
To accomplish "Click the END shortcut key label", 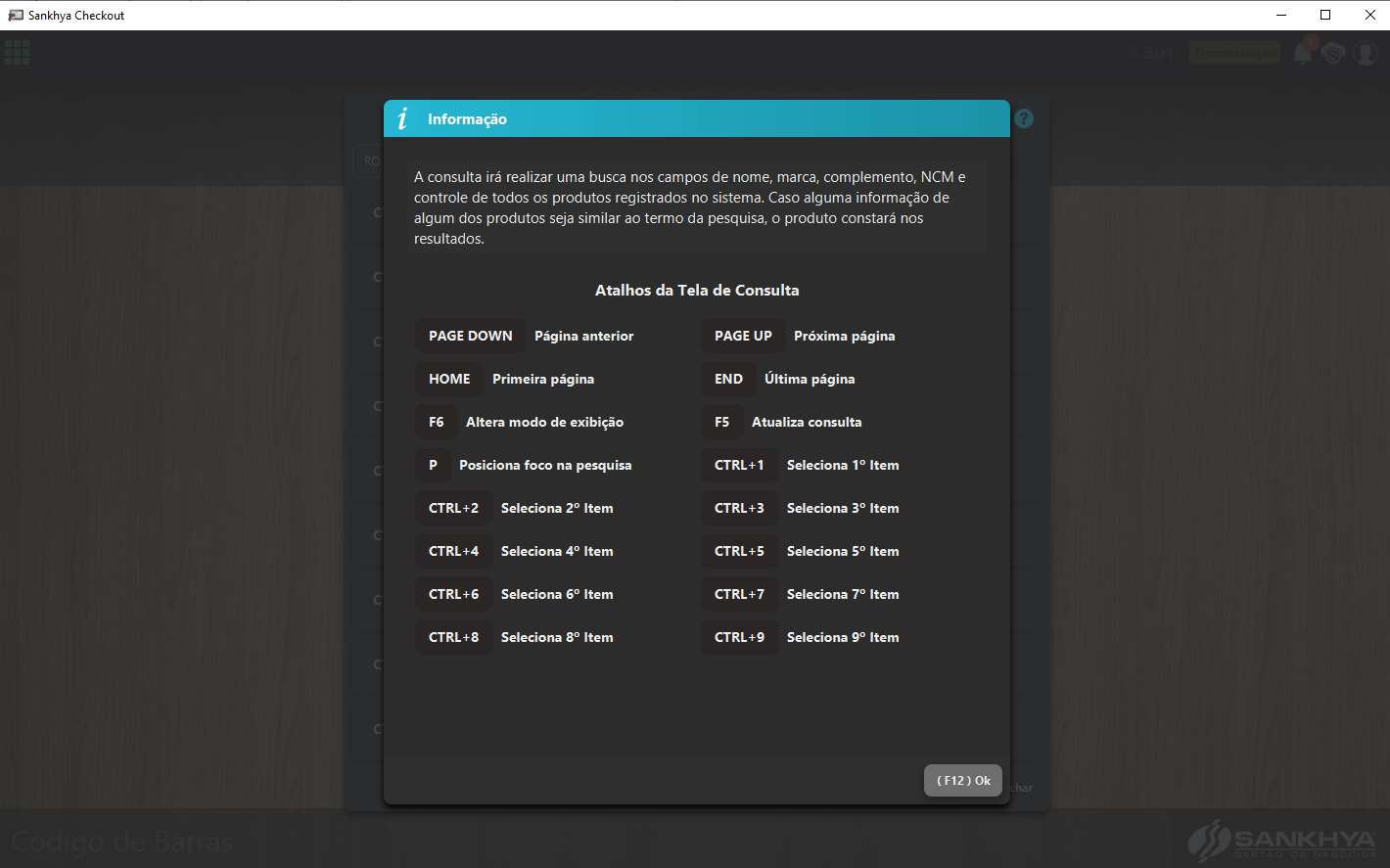I will 728,379.
